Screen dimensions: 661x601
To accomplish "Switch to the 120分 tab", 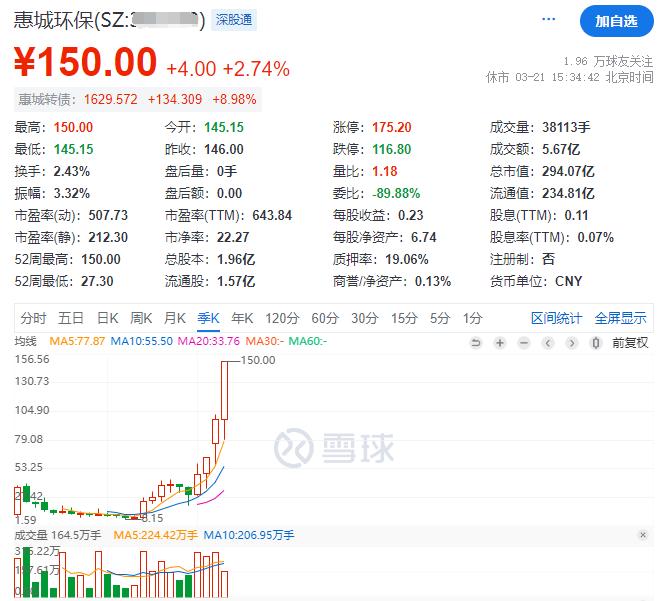I will coord(282,318).
